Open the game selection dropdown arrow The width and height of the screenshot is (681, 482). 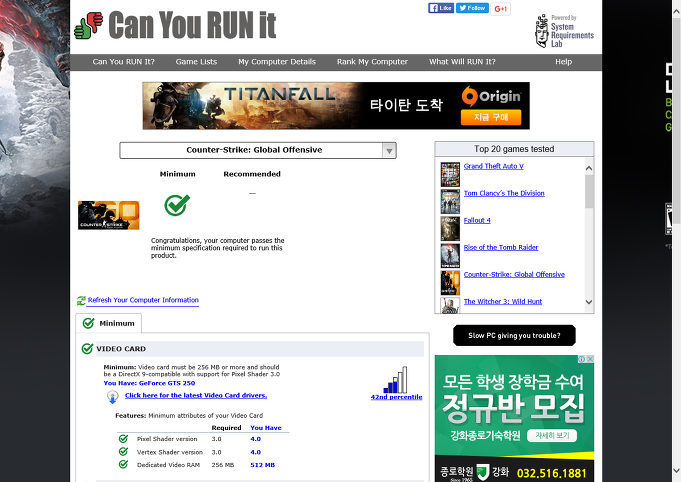point(389,151)
